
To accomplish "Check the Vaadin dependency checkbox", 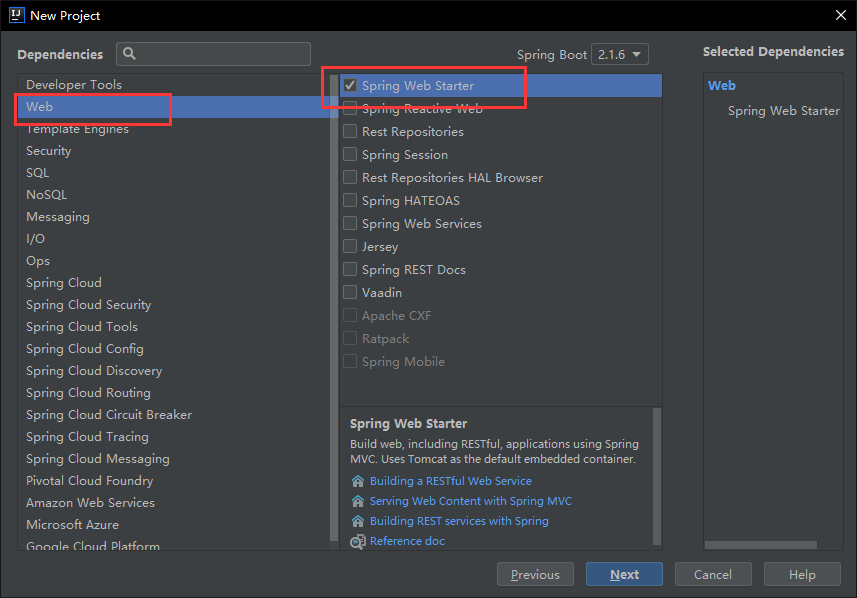I will 350,293.
